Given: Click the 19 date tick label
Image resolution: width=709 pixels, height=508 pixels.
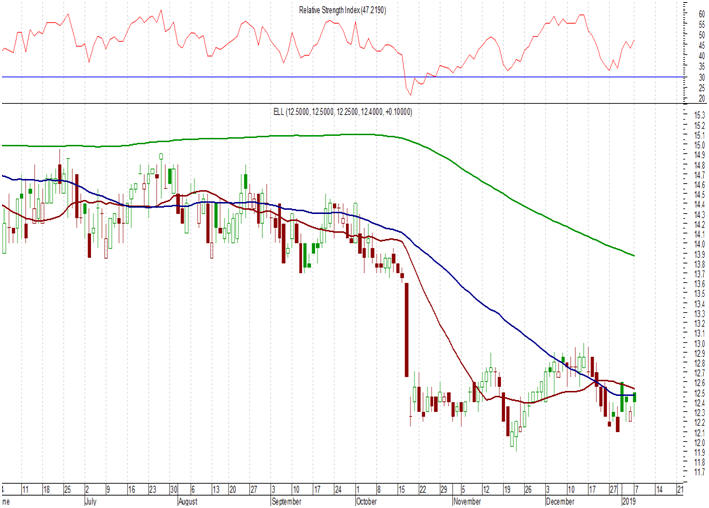Looking at the screenshot, I should point(507,490).
